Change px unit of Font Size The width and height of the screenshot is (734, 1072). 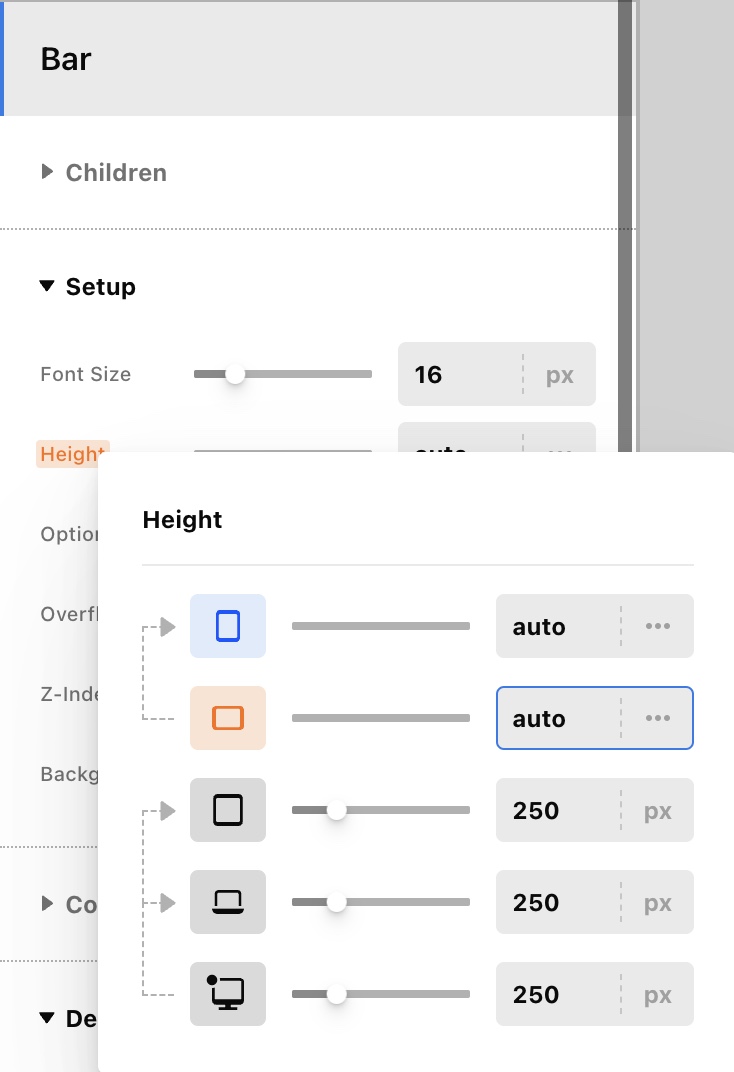(x=559, y=375)
